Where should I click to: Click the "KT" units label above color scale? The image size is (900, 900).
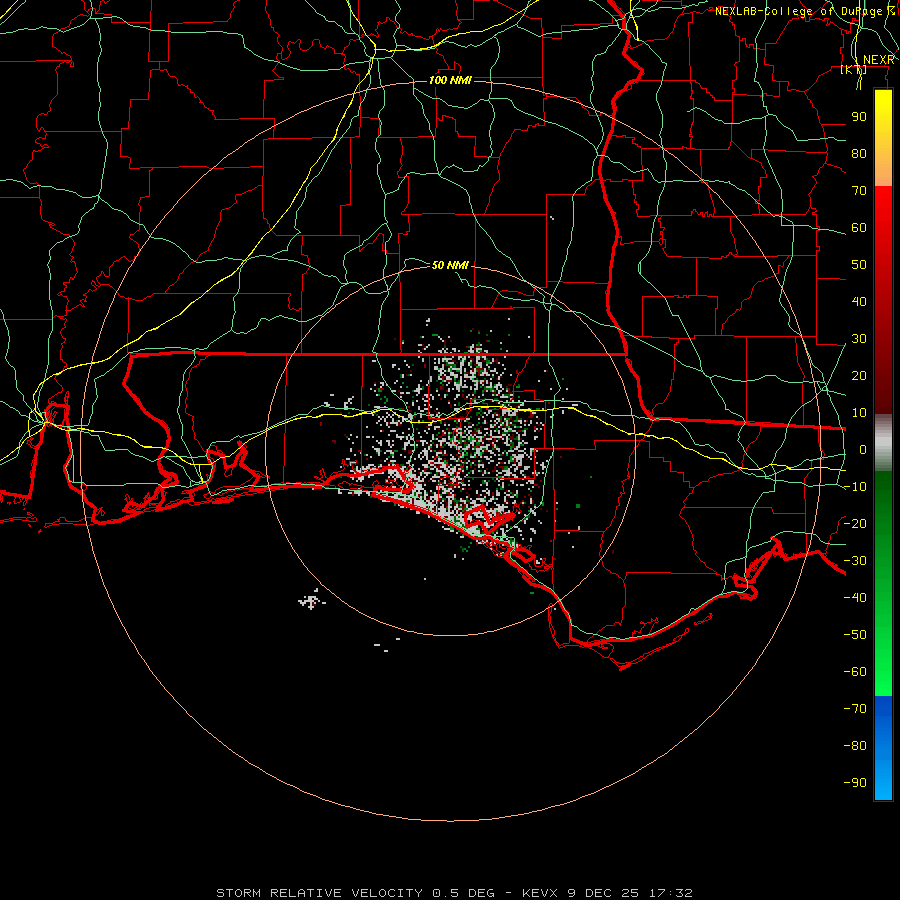(x=854, y=70)
